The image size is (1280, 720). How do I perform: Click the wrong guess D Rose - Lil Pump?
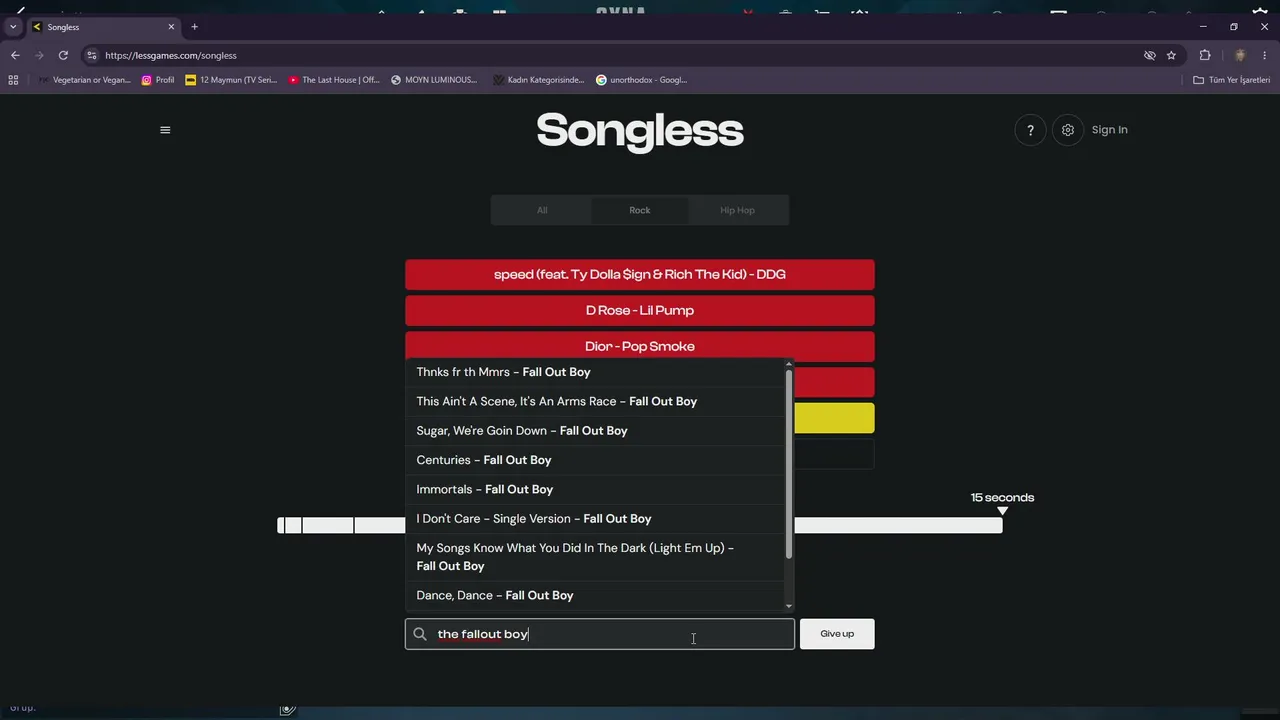[x=640, y=310]
